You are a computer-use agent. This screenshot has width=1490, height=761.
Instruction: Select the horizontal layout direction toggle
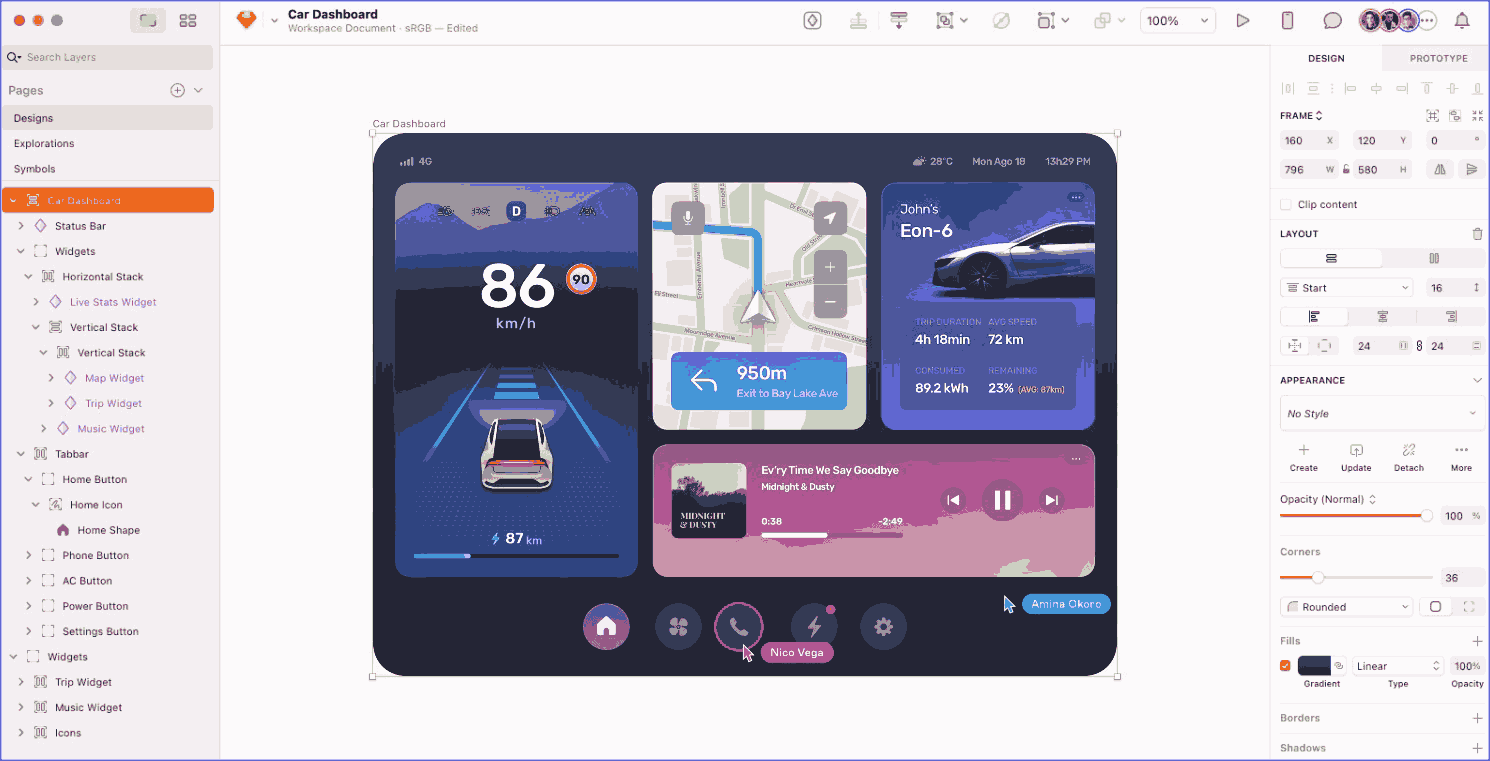click(x=1433, y=258)
